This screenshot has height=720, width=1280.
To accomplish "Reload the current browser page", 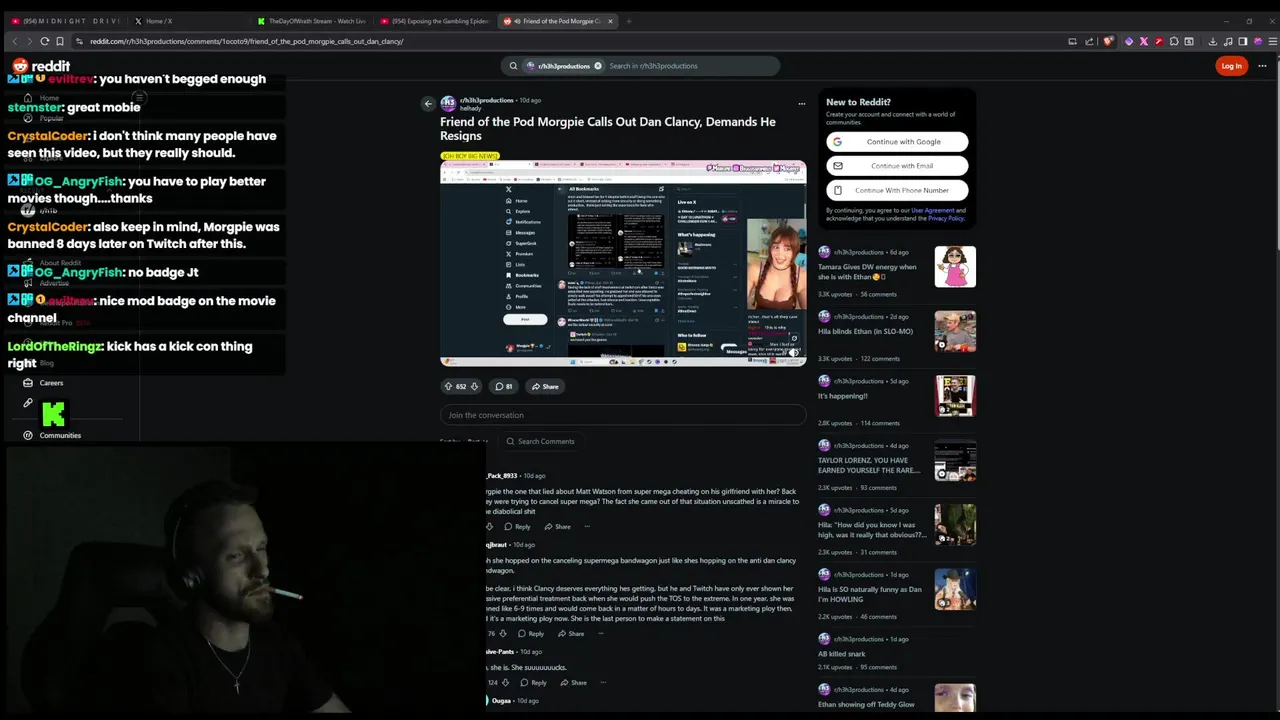I will pyautogui.click(x=45, y=41).
